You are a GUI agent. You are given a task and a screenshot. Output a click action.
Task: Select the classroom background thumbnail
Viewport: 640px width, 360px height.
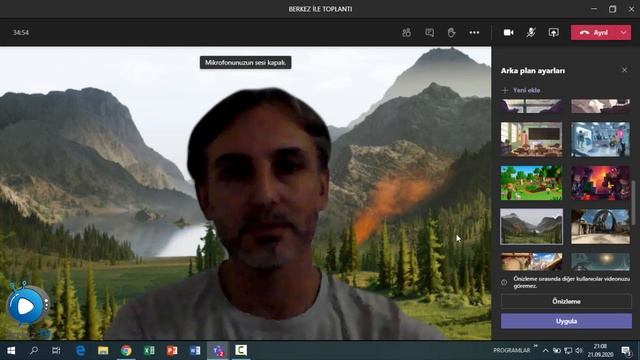[531, 139]
